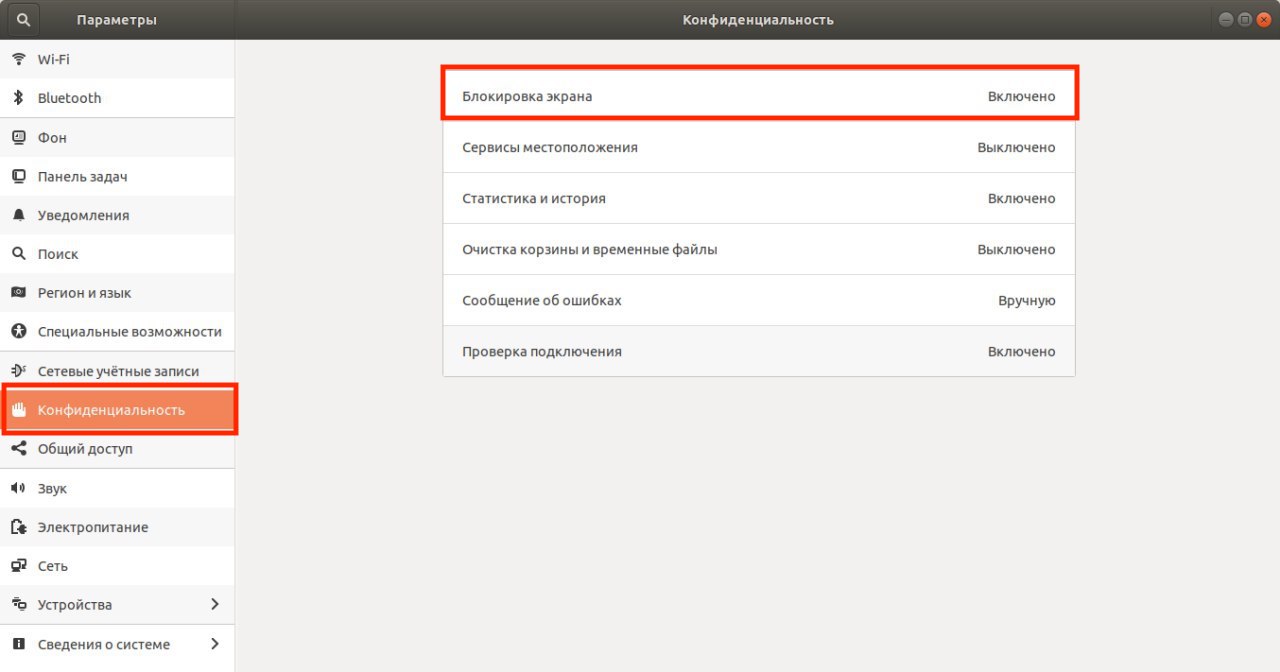
Task: Open Сервисы местоположения row
Action: [758, 147]
